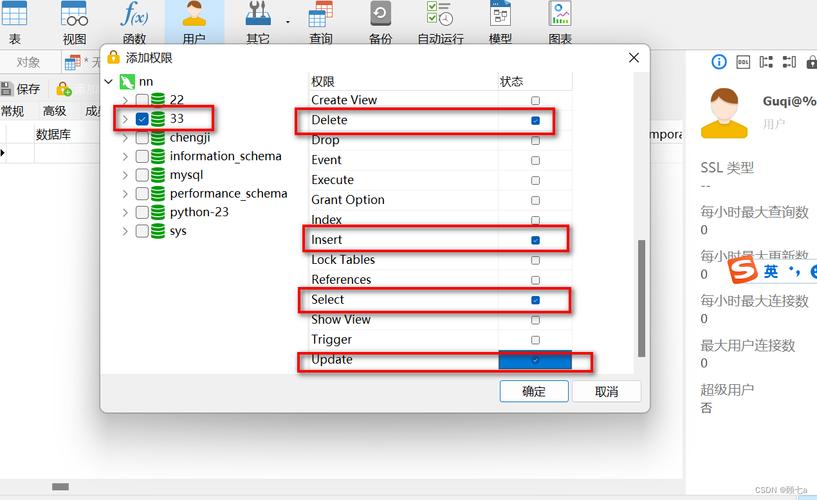Viewport: 817px width, 500px height.
Task: Expand the performance_schema database node
Action: pos(125,194)
